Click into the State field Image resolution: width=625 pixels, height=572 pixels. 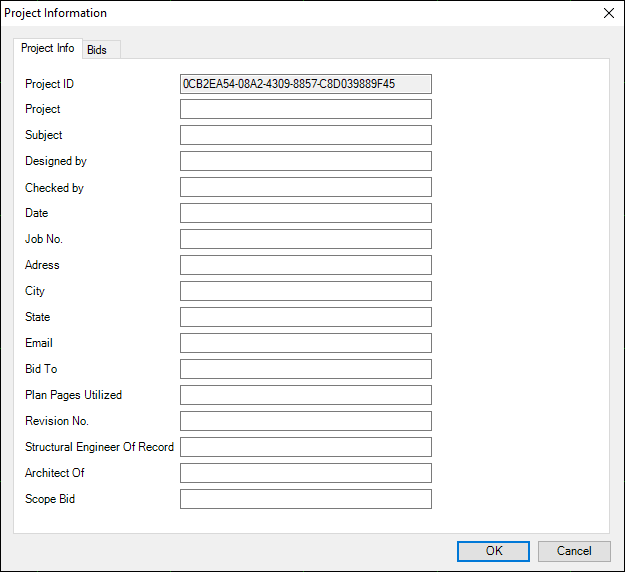pyautogui.click(x=305, y=317)
